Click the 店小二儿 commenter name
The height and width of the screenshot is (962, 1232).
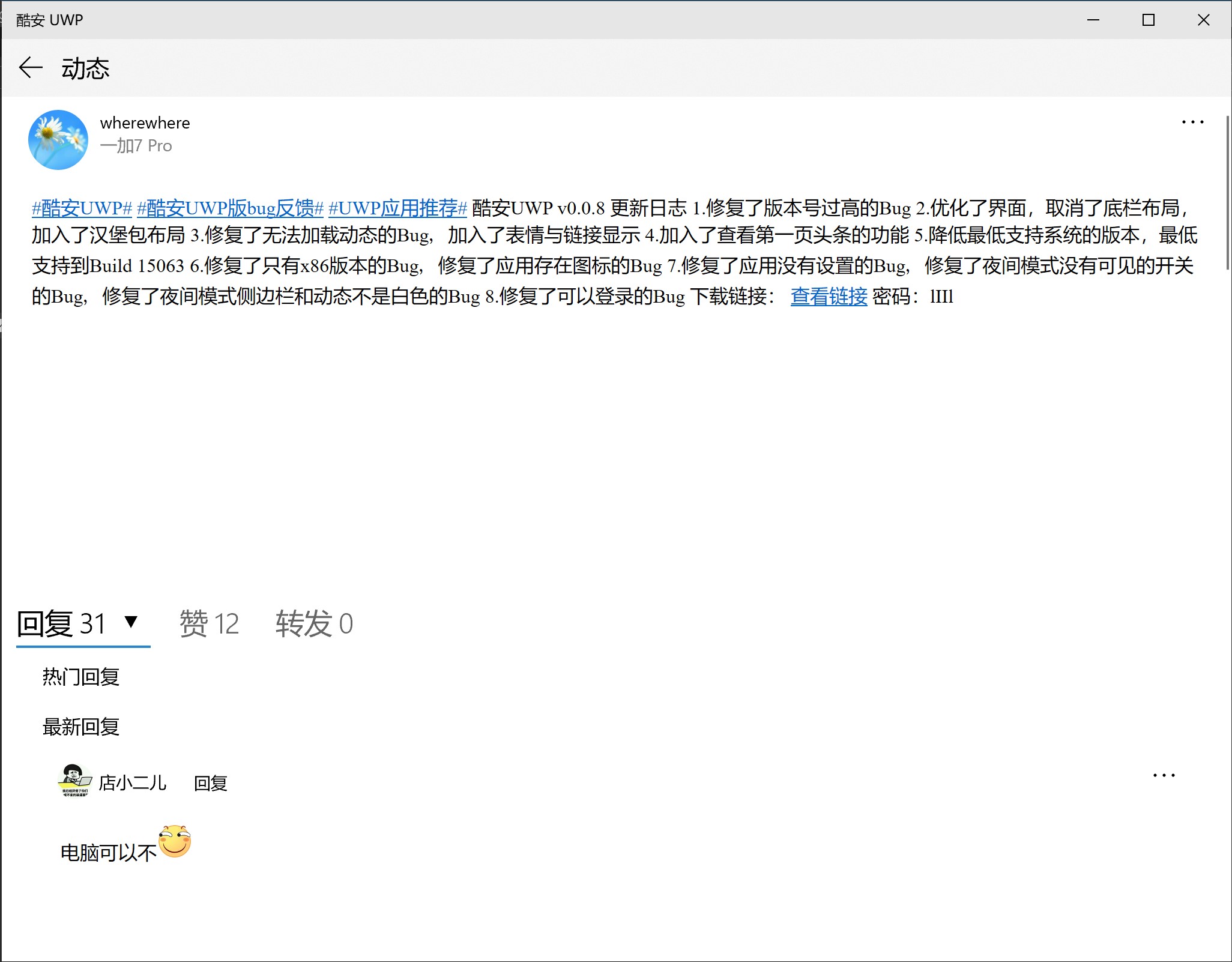tap(132, 783)
